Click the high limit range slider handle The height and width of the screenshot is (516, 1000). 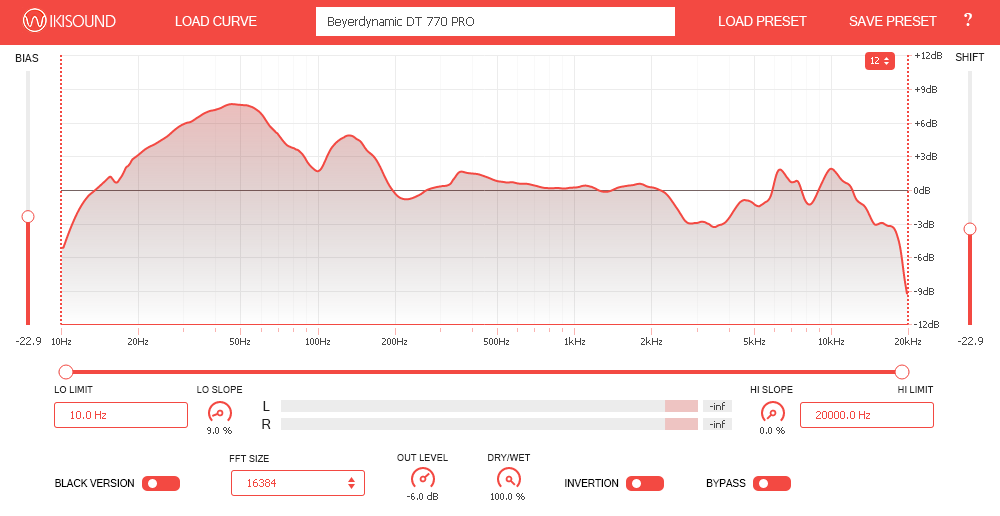(x=902, y=372)
